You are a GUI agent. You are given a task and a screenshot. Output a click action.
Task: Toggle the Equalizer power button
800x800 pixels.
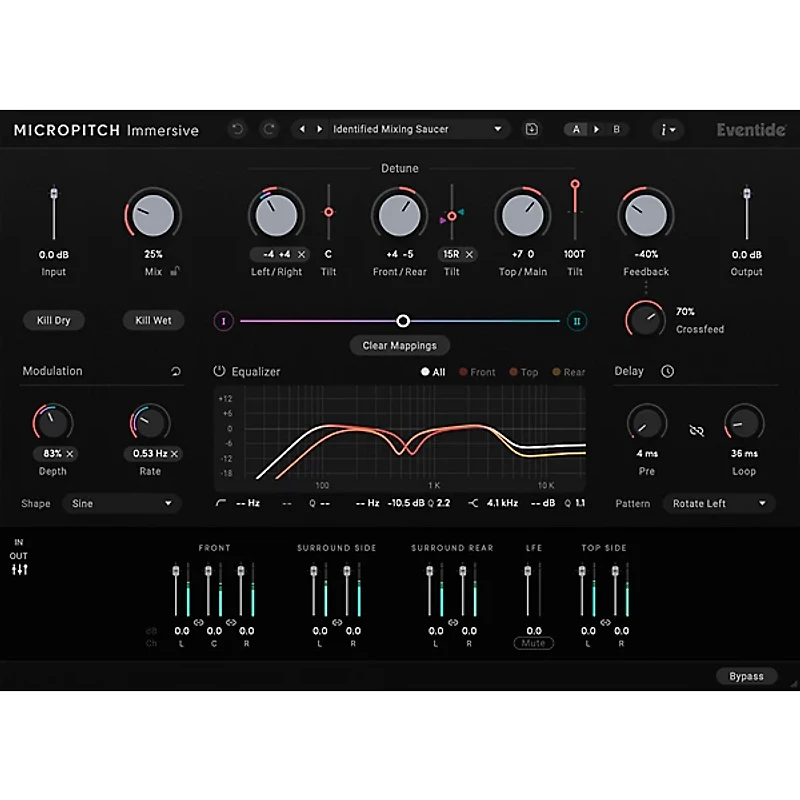[x=219, y=371]
